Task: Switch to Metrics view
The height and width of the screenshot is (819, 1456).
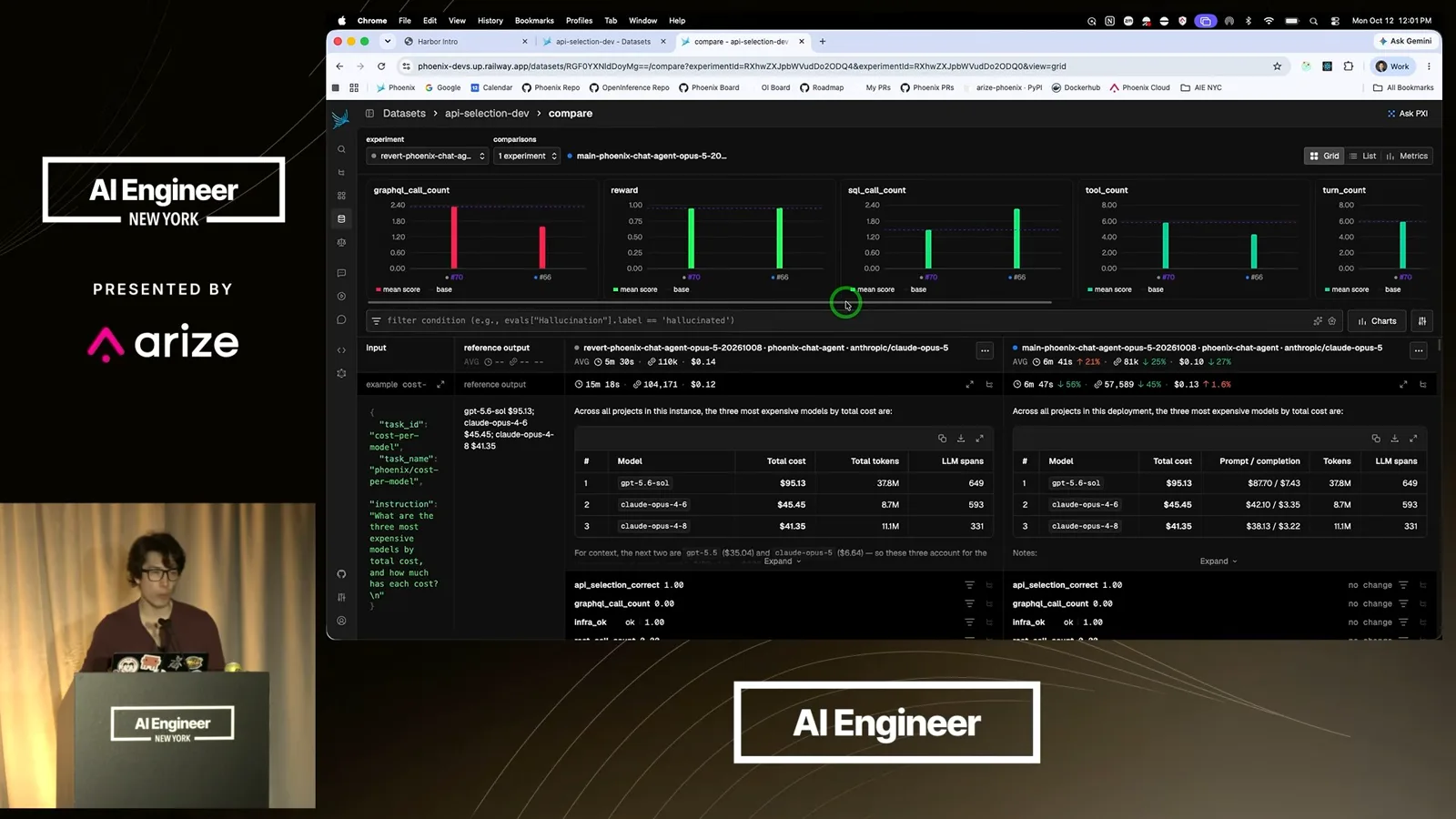Action: pyautogui.click(x=1407, y=156)
